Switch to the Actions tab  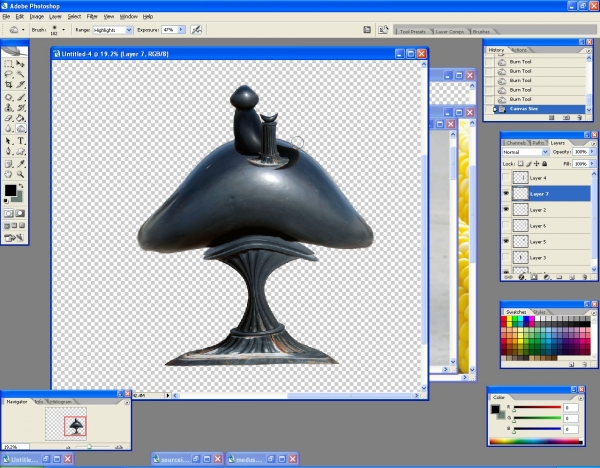(x=519, y=50)
